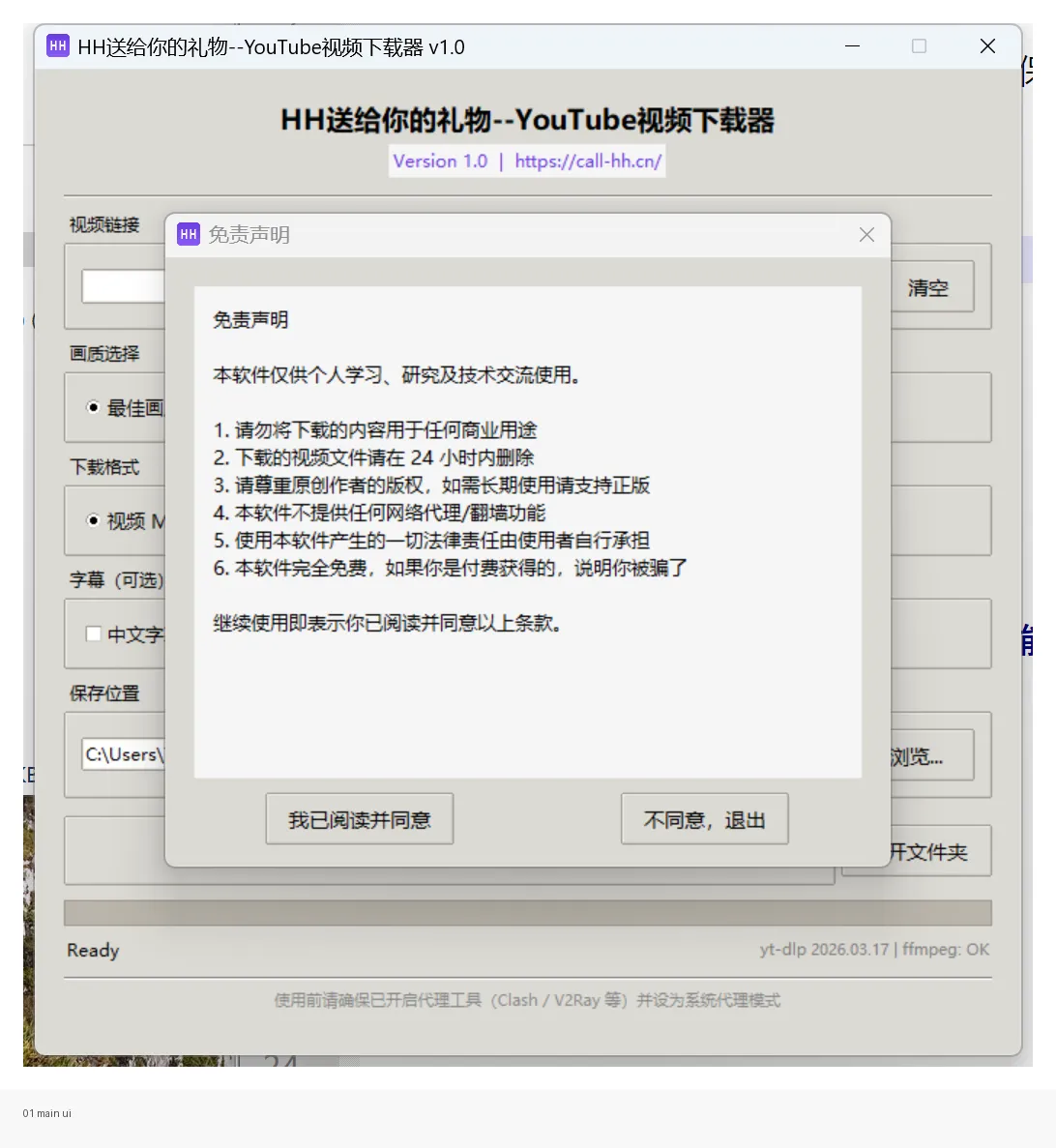Click the HH logo in the main title bar
1056x1148 pixels.
[57, 45]
